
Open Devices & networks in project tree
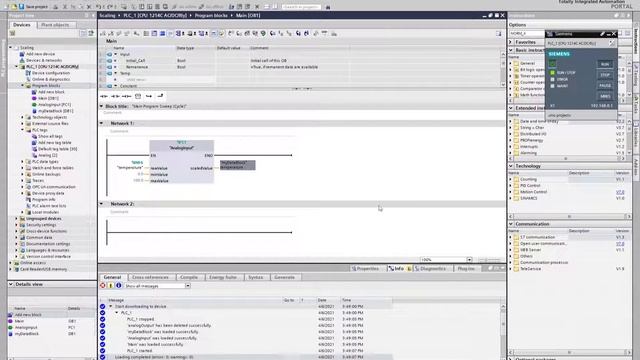click(x=40, y=60)
